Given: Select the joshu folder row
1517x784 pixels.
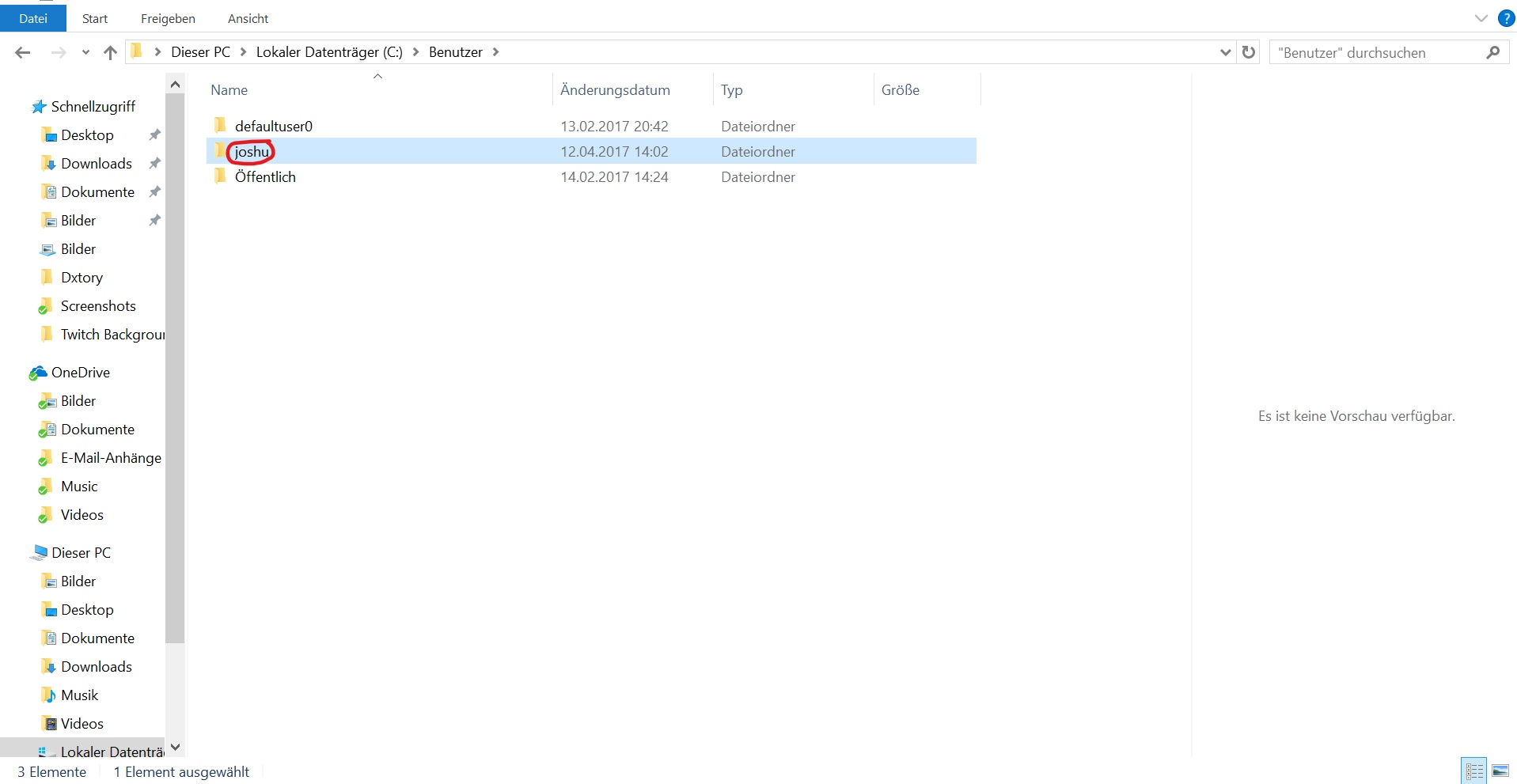Looking at the screenshot, I should point(591,151).
